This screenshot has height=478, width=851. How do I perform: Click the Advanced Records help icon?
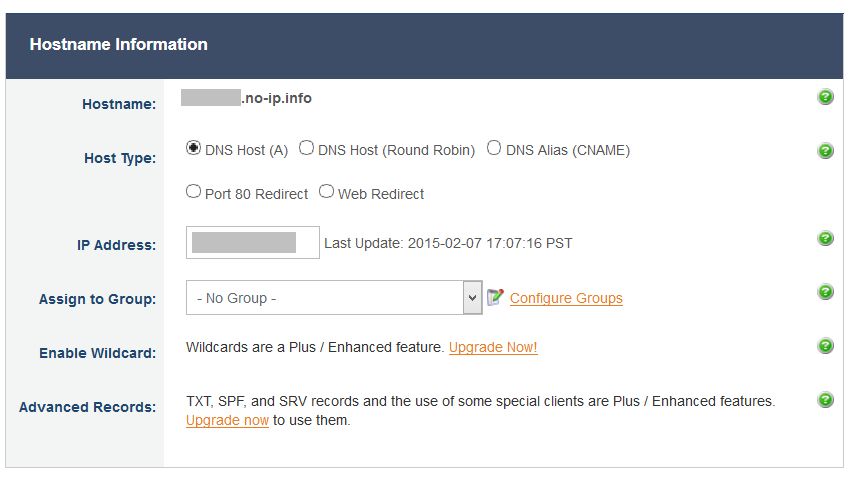point(825,400)
